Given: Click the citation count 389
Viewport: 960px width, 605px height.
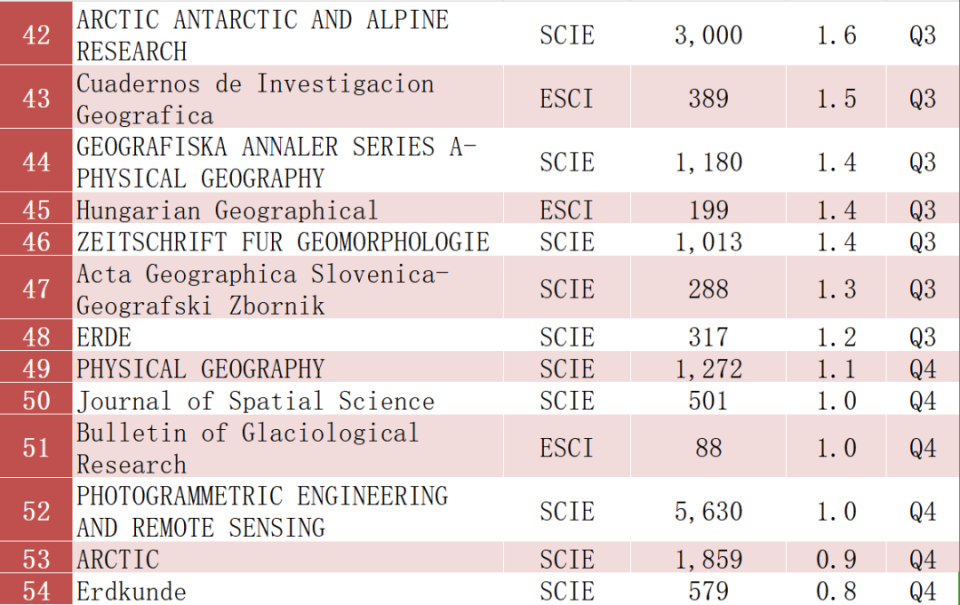Looking at the screenshot, I should click(x=708, y=98).
